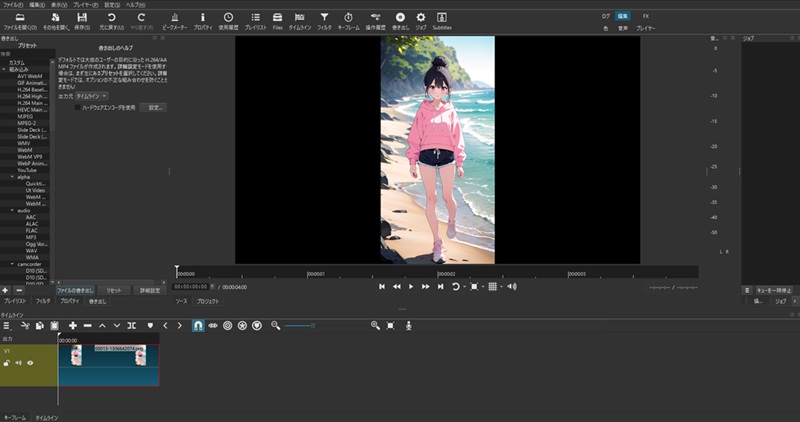Select the image clip on track V1

click(108, 363)
